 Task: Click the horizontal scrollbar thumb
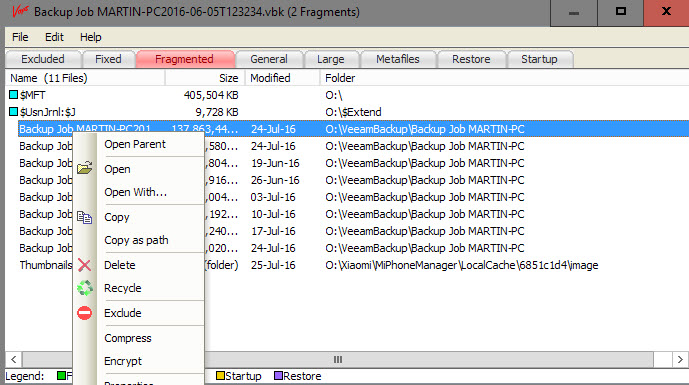337,360
